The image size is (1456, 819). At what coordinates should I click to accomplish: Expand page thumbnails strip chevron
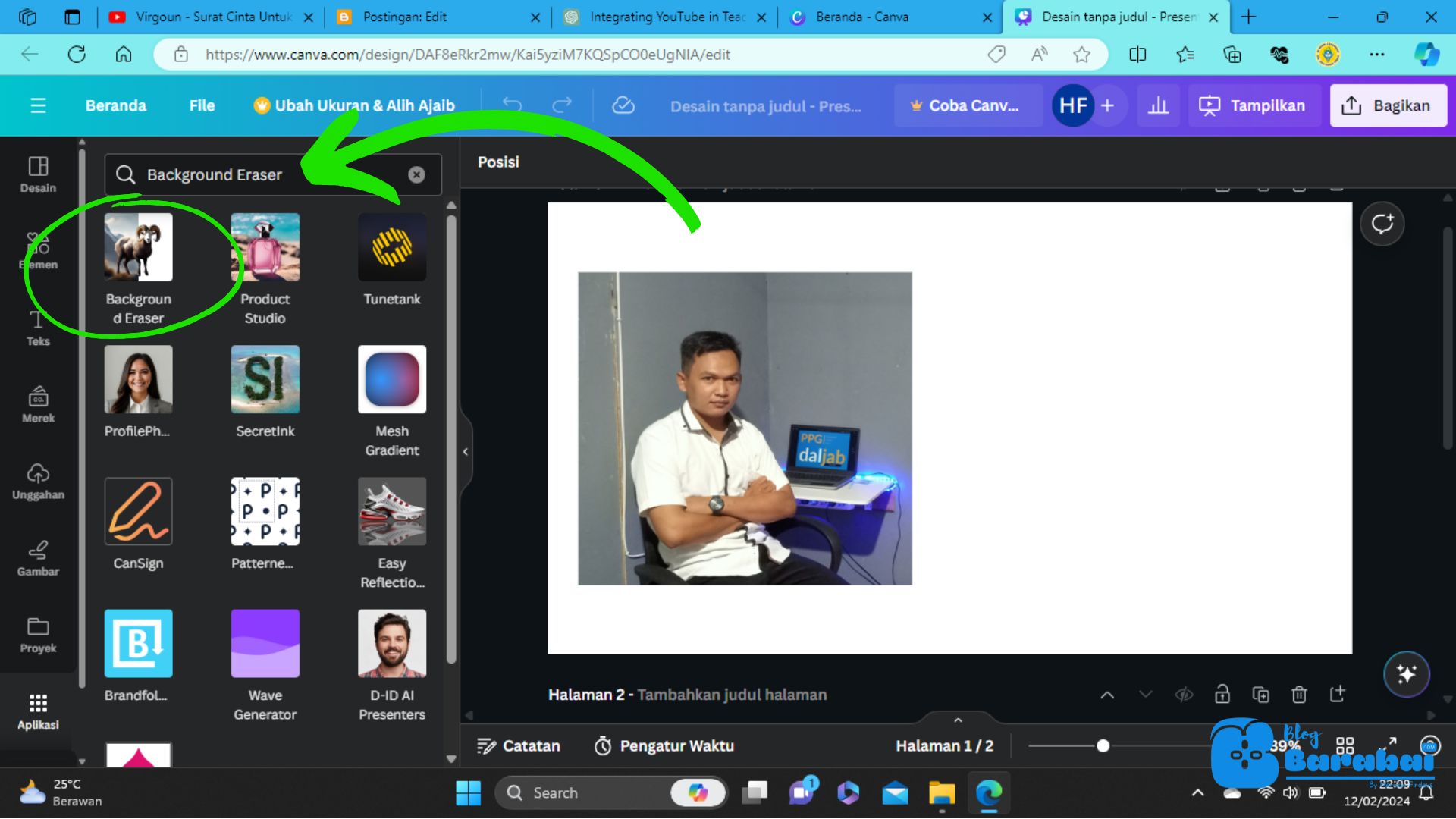[x=958, y=720]
